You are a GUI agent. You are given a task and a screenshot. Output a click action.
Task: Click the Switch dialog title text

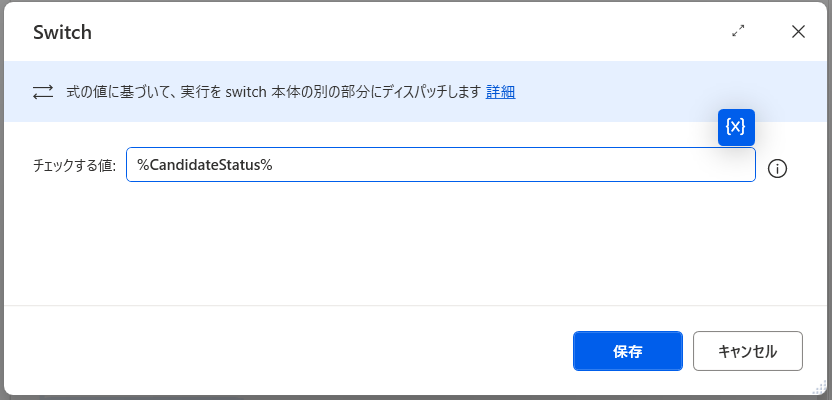pos(62,32)
